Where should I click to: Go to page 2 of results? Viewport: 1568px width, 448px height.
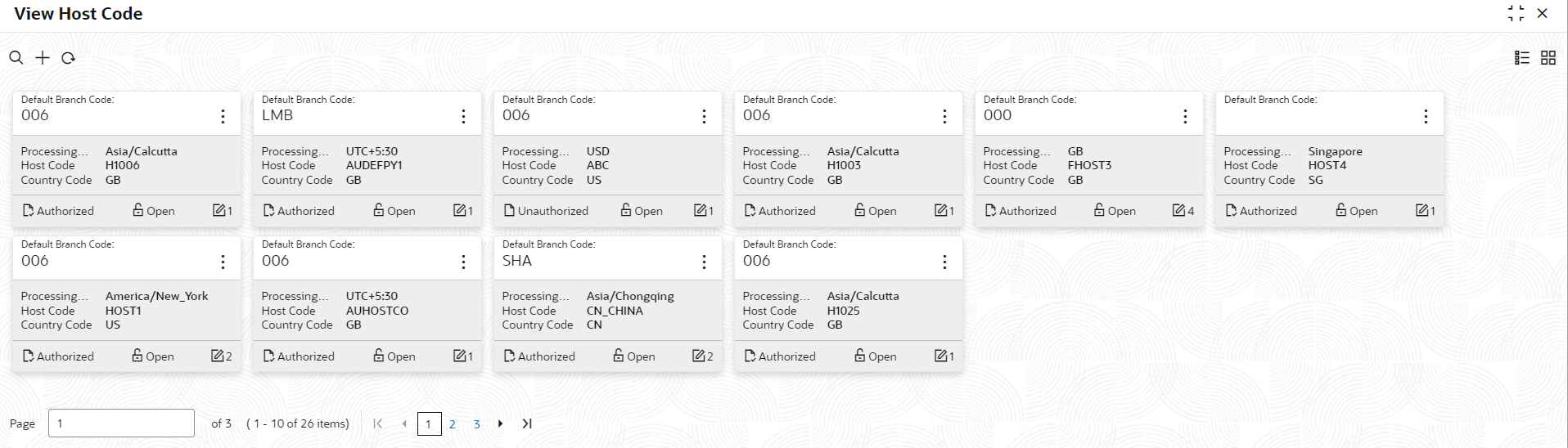pos(452,423)
